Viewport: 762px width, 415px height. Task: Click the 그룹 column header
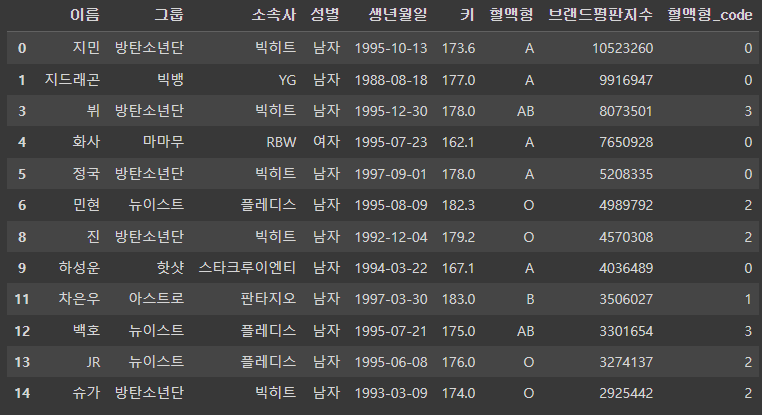(169, 15)
